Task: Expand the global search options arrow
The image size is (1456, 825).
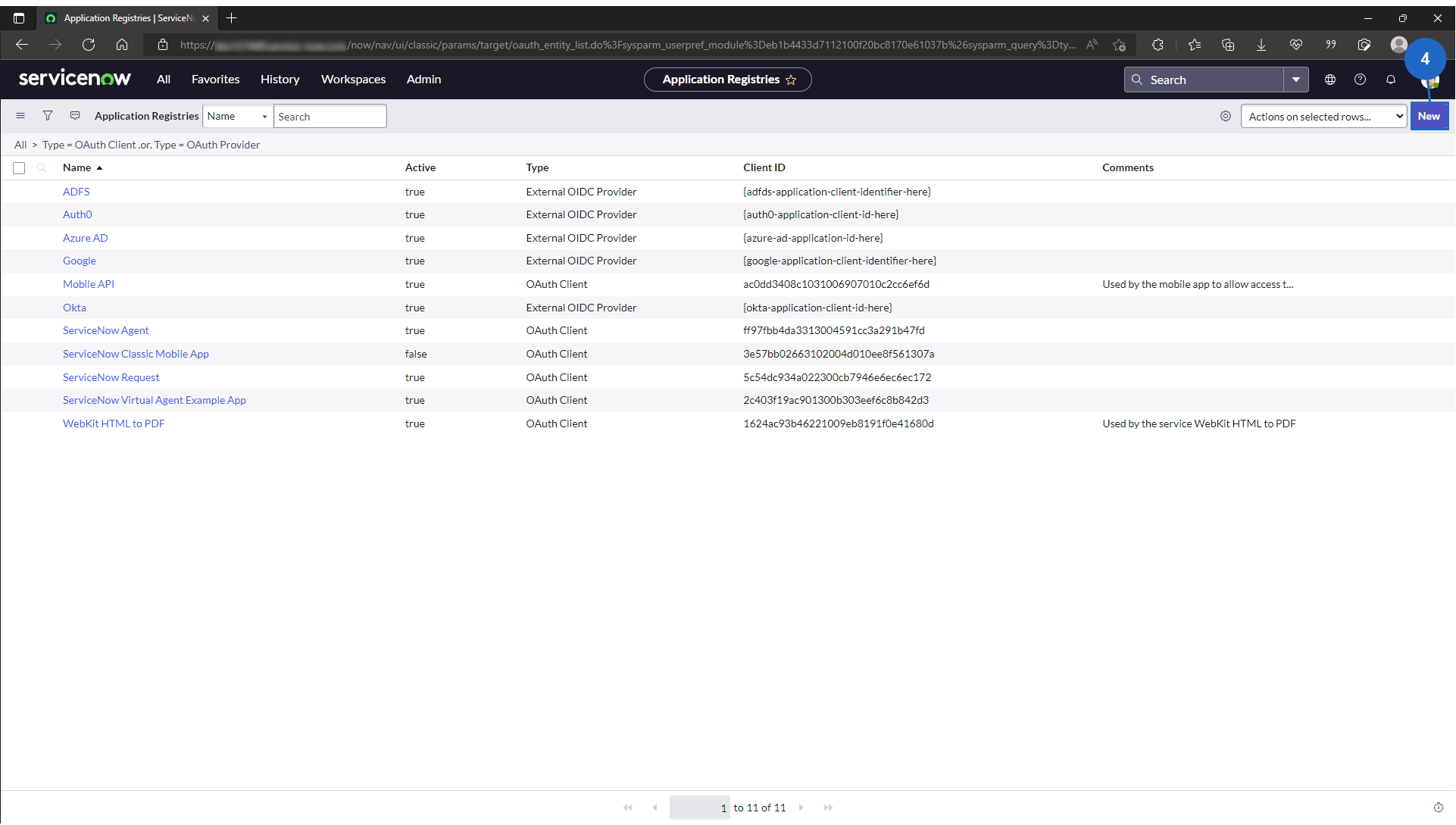Action: click(x=1296, y=80)
